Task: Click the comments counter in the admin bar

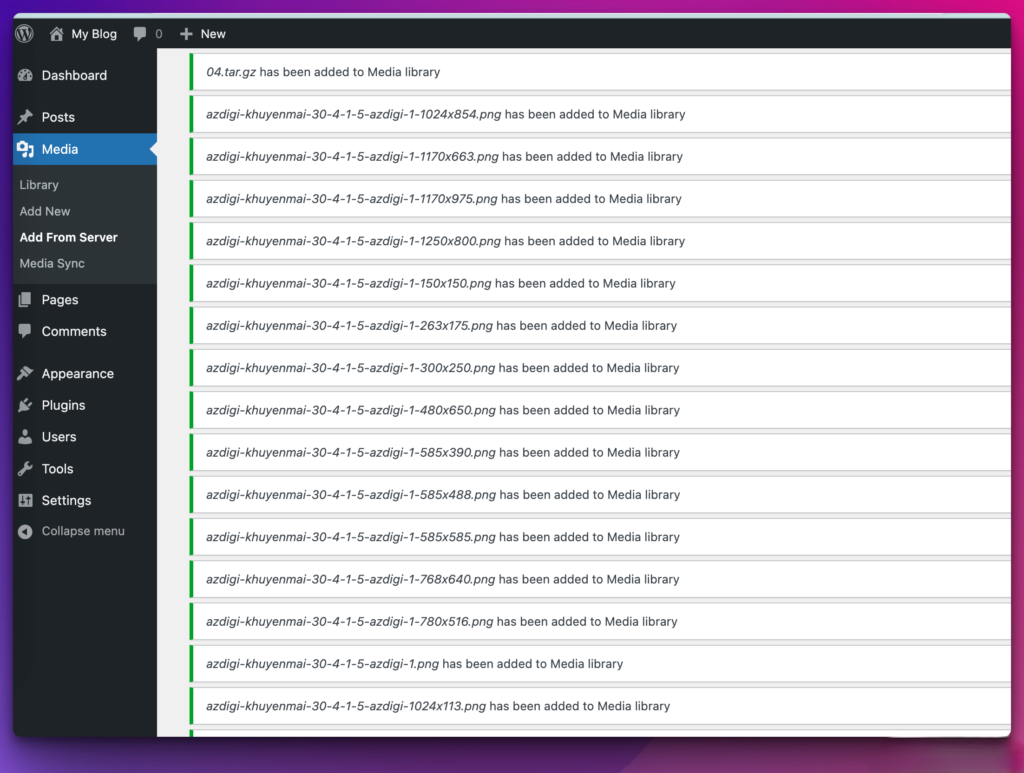Action: [146, 33]
